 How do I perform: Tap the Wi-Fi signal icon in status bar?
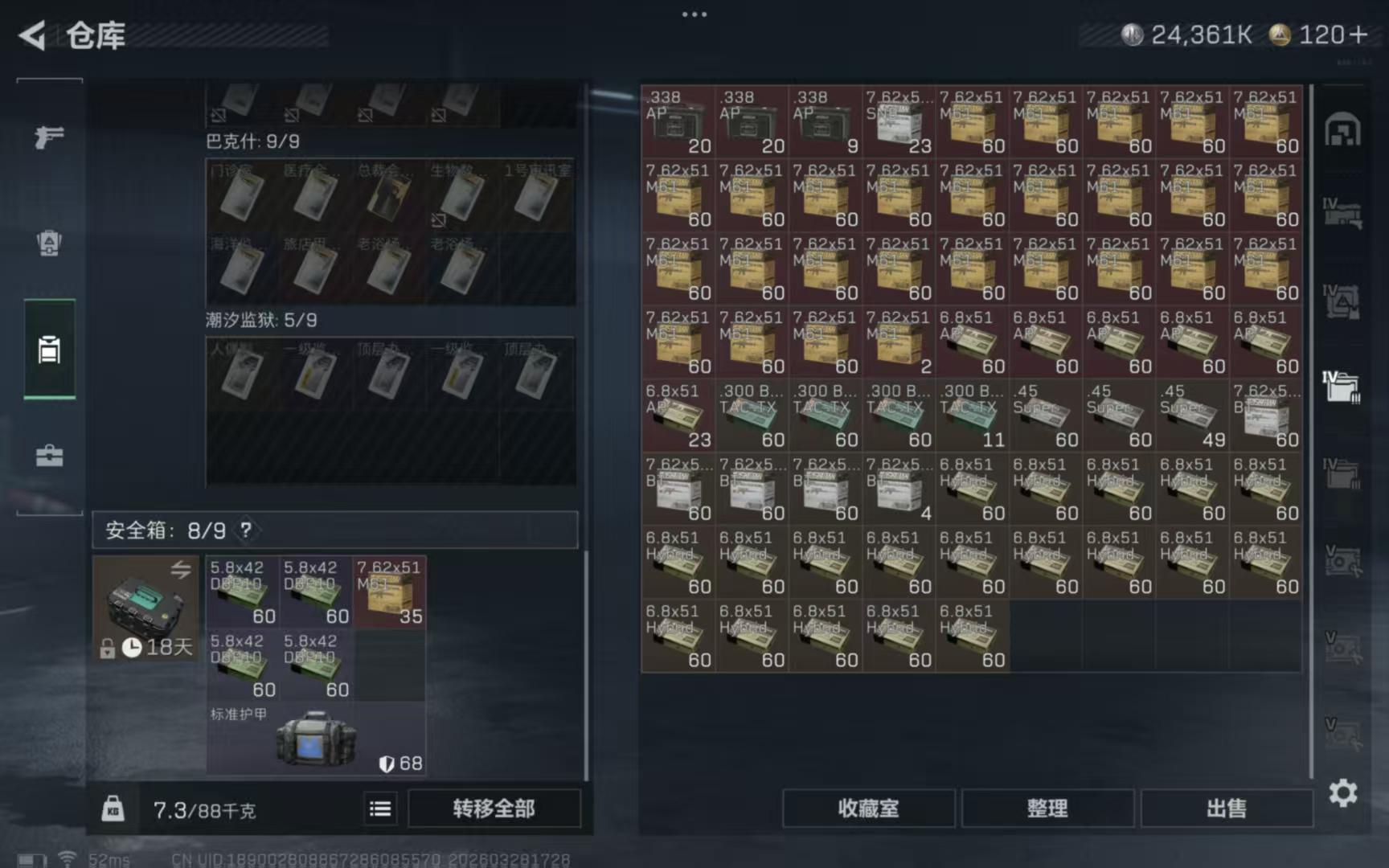[68, 859]
